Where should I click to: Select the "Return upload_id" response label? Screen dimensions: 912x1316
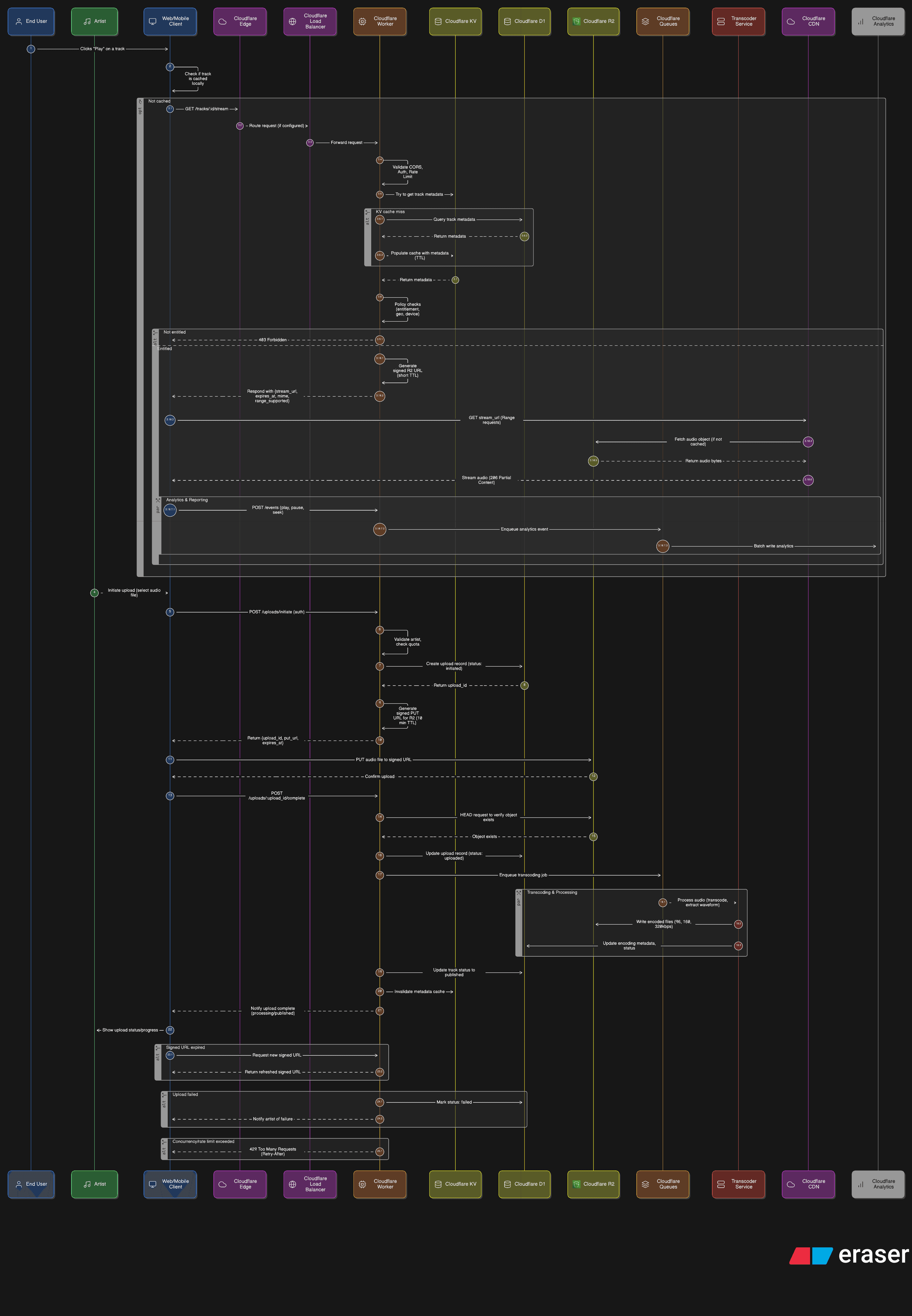tap(450, 685)
